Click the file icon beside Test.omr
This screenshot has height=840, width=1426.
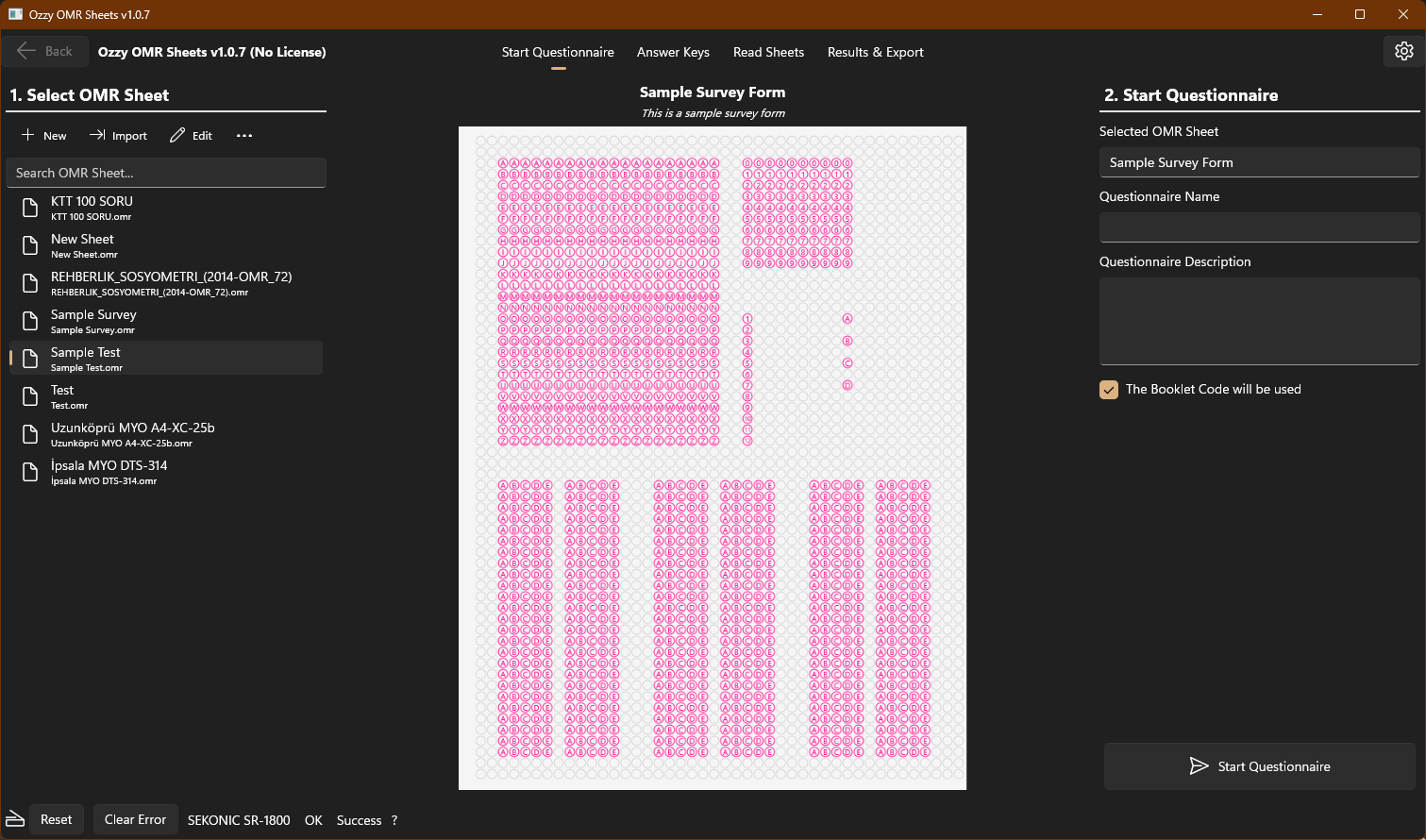point(28,395)
